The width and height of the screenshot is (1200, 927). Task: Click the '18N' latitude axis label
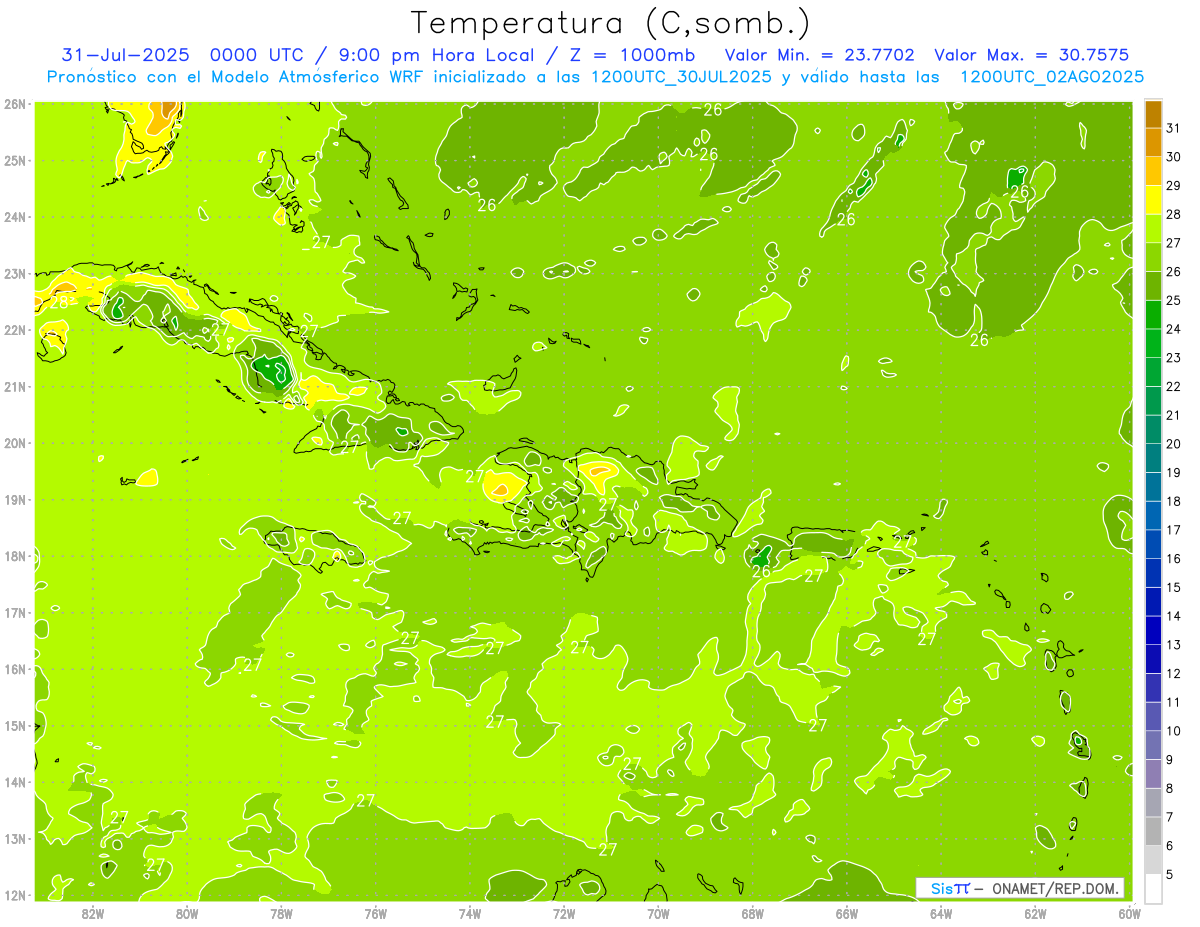point(14,556)
